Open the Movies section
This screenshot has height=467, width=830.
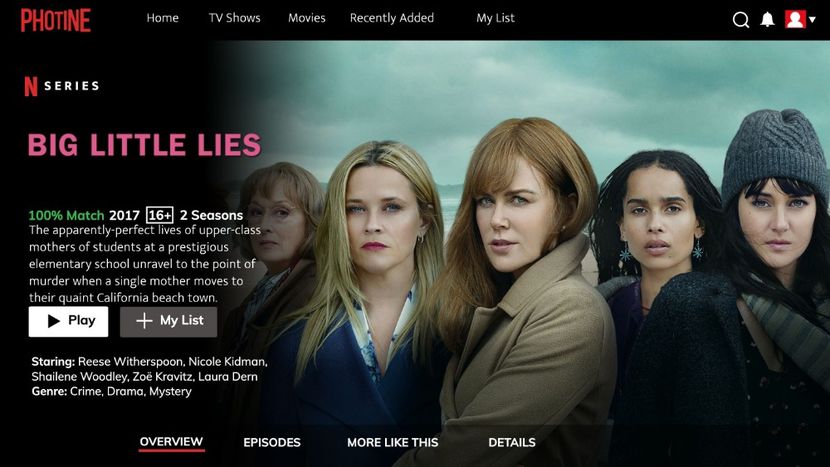point(306,18)
